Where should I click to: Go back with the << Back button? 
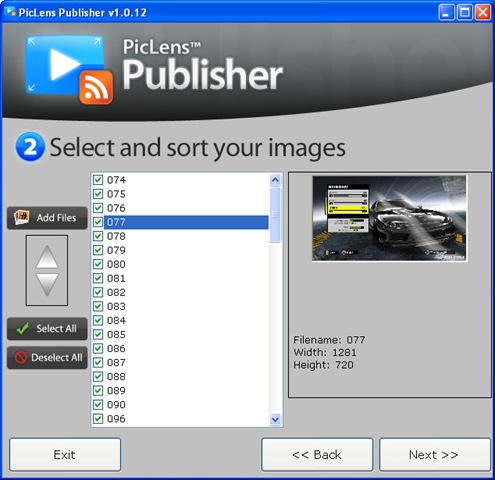click(x=317, y=455)
